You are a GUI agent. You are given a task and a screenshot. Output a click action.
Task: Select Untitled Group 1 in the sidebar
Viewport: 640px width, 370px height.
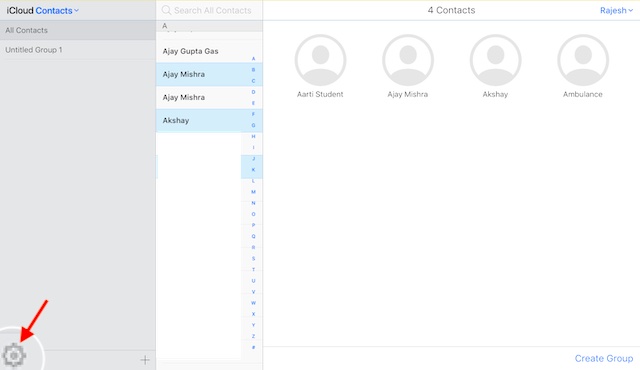pos(78,50)
